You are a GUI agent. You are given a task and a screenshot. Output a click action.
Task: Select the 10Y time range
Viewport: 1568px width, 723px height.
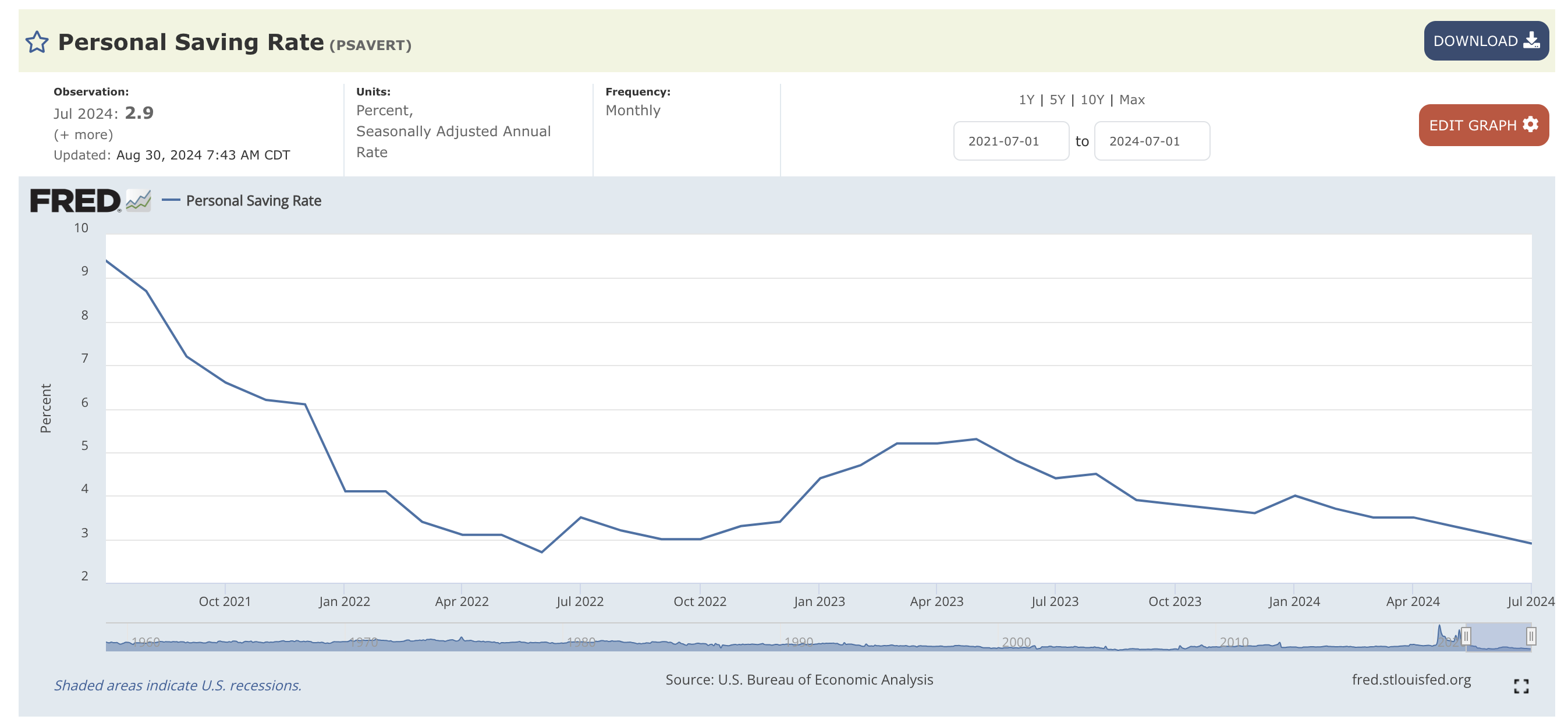[x=1092, y=100]
